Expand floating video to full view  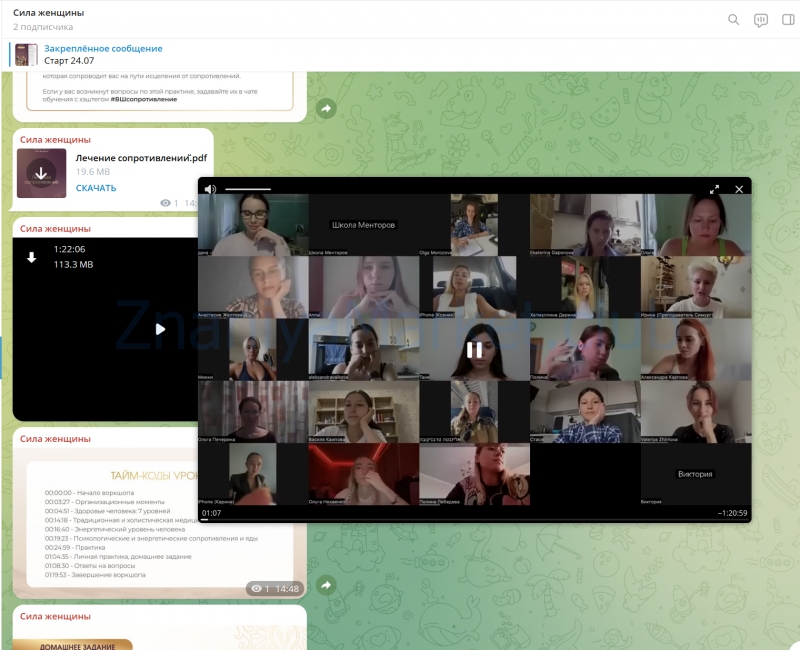pos(714,189)
